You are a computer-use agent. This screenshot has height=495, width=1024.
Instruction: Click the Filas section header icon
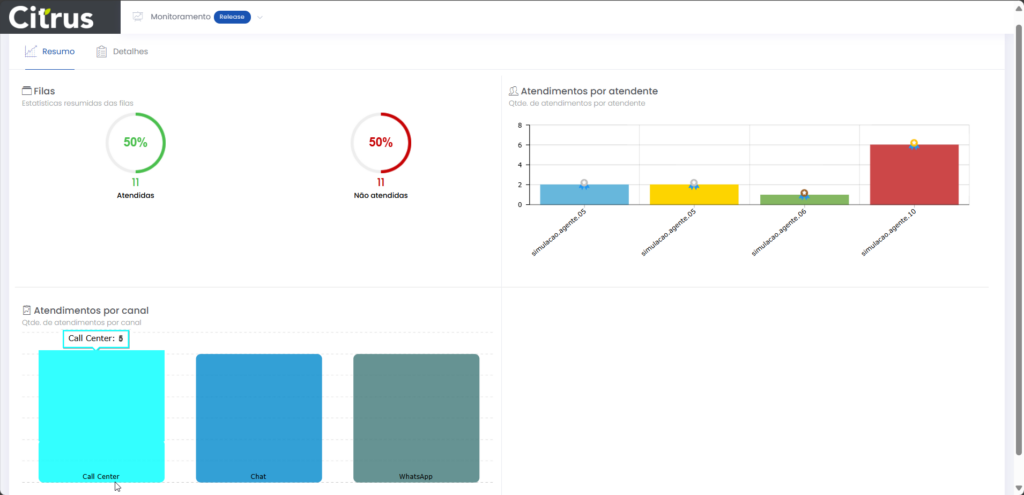27,91
